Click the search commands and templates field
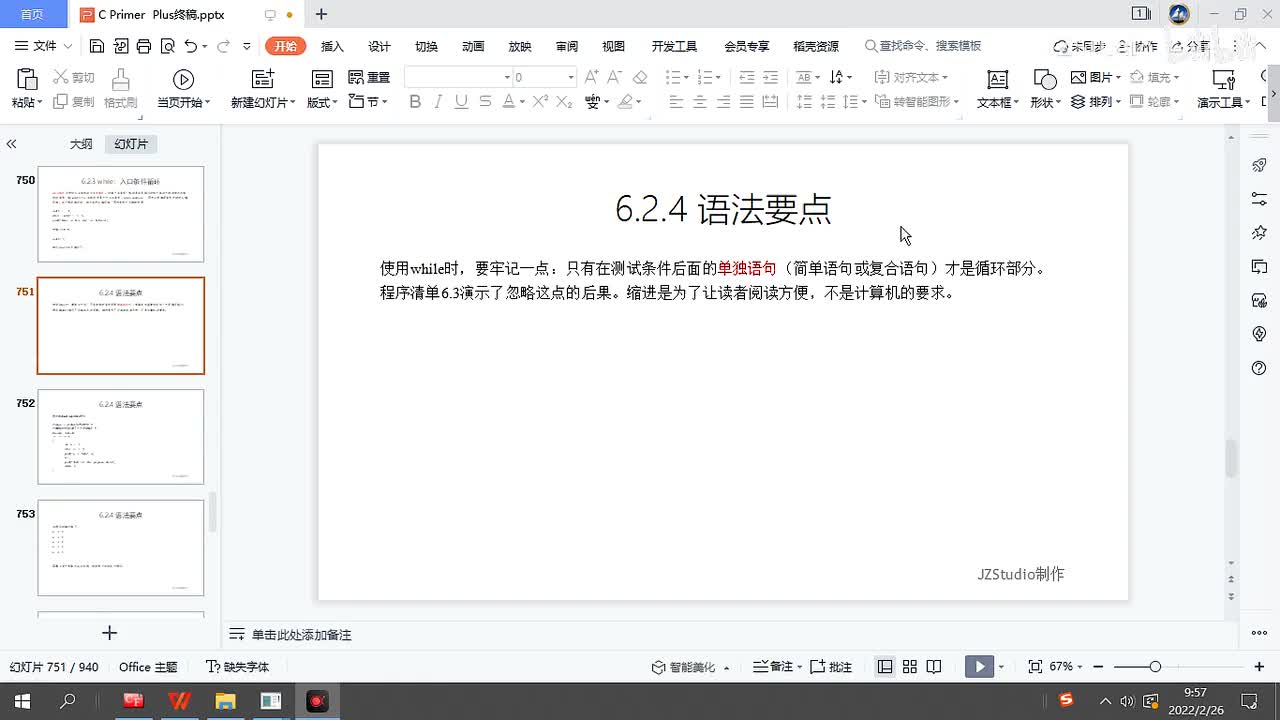Image resolution: width=1280 pixels, height=720 pixels. pos(923,46)
